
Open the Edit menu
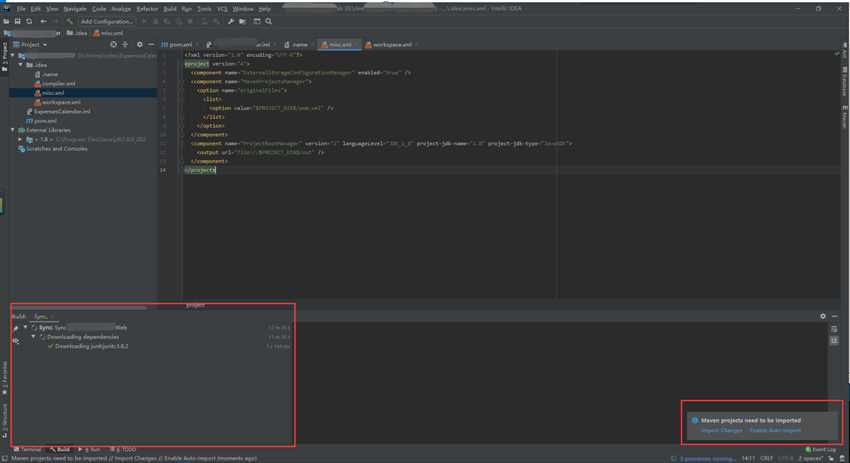pos(35,9)
